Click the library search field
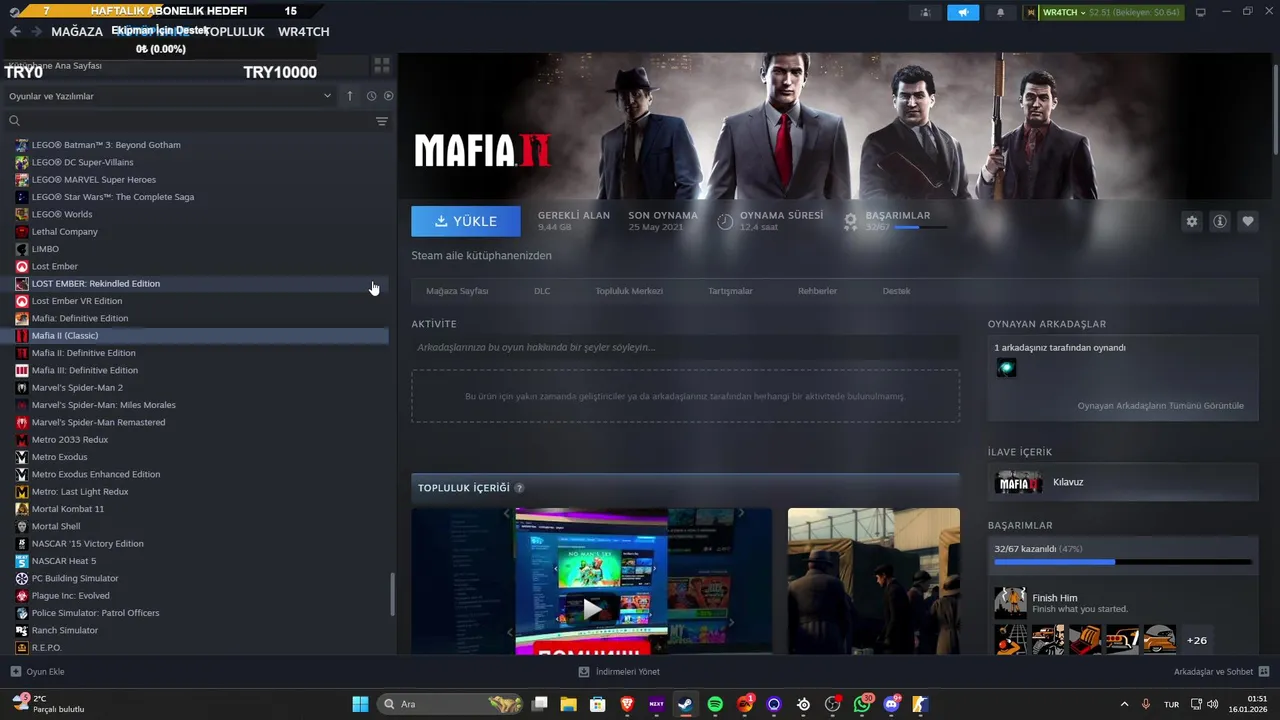The height and width of the screenshot is (720, 1280). click(190, 121)
